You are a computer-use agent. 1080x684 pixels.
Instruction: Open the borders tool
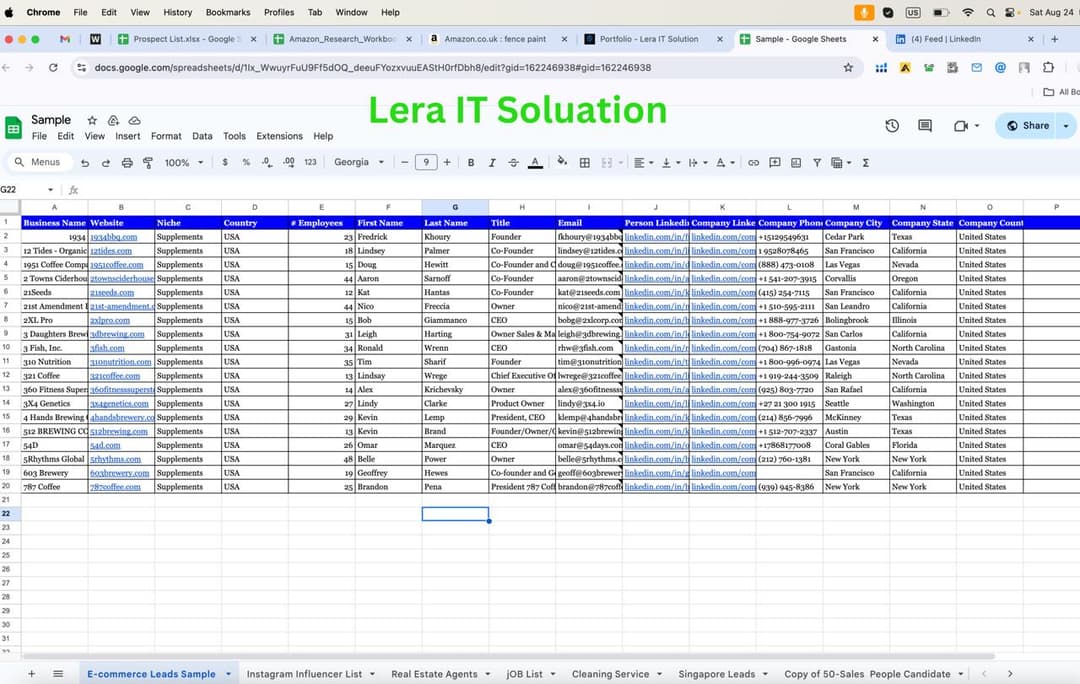pyautogui.click(x=585, y=162)
